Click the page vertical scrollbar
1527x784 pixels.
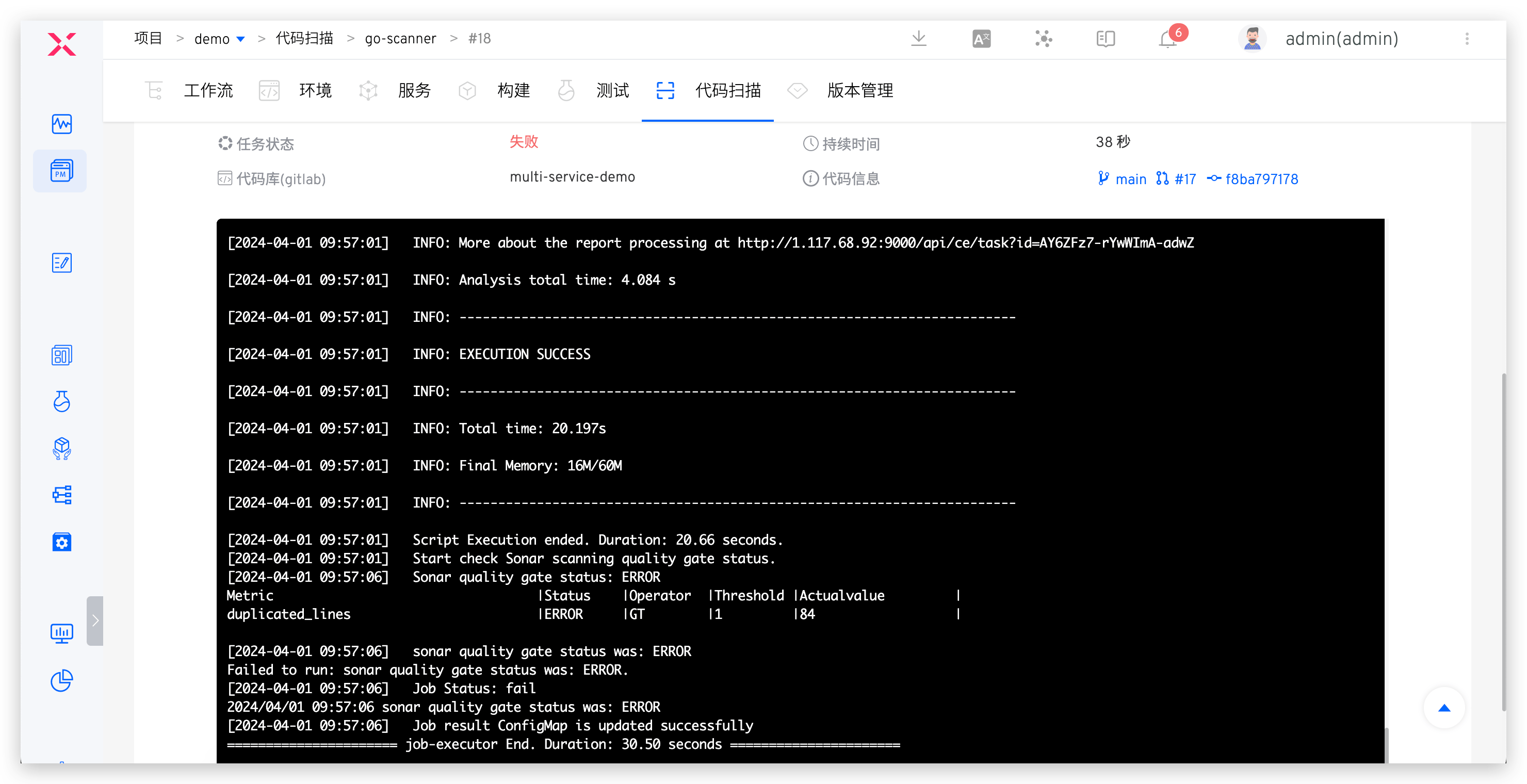[x=1503, y=542]
